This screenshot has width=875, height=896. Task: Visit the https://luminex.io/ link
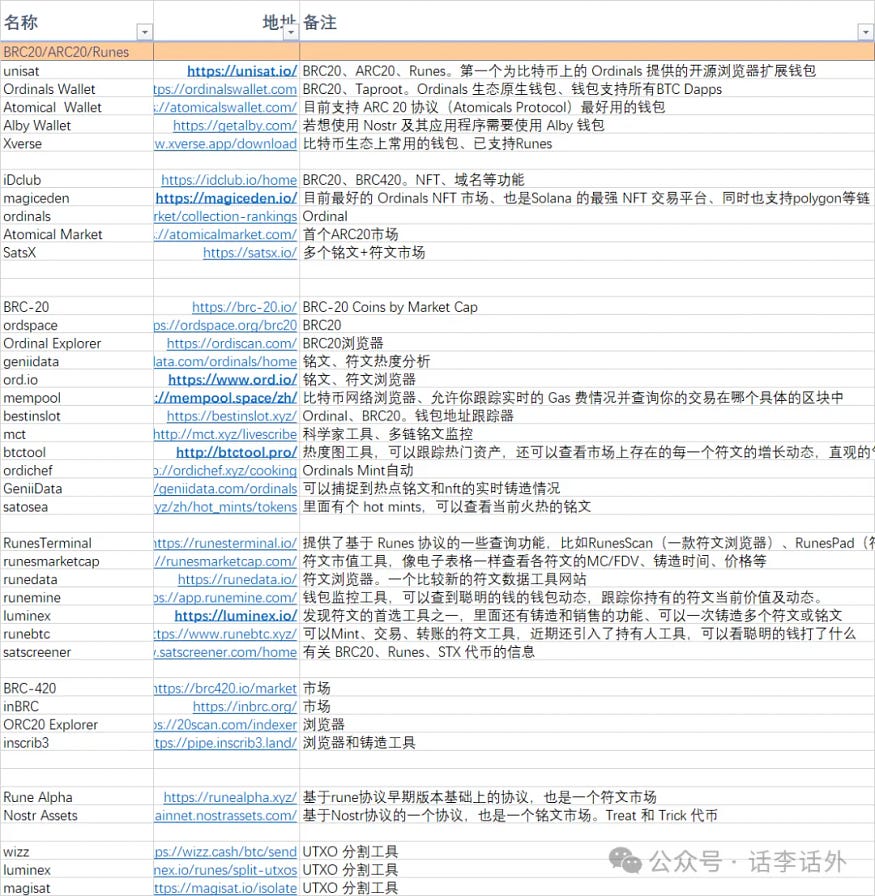pos(235,615)
